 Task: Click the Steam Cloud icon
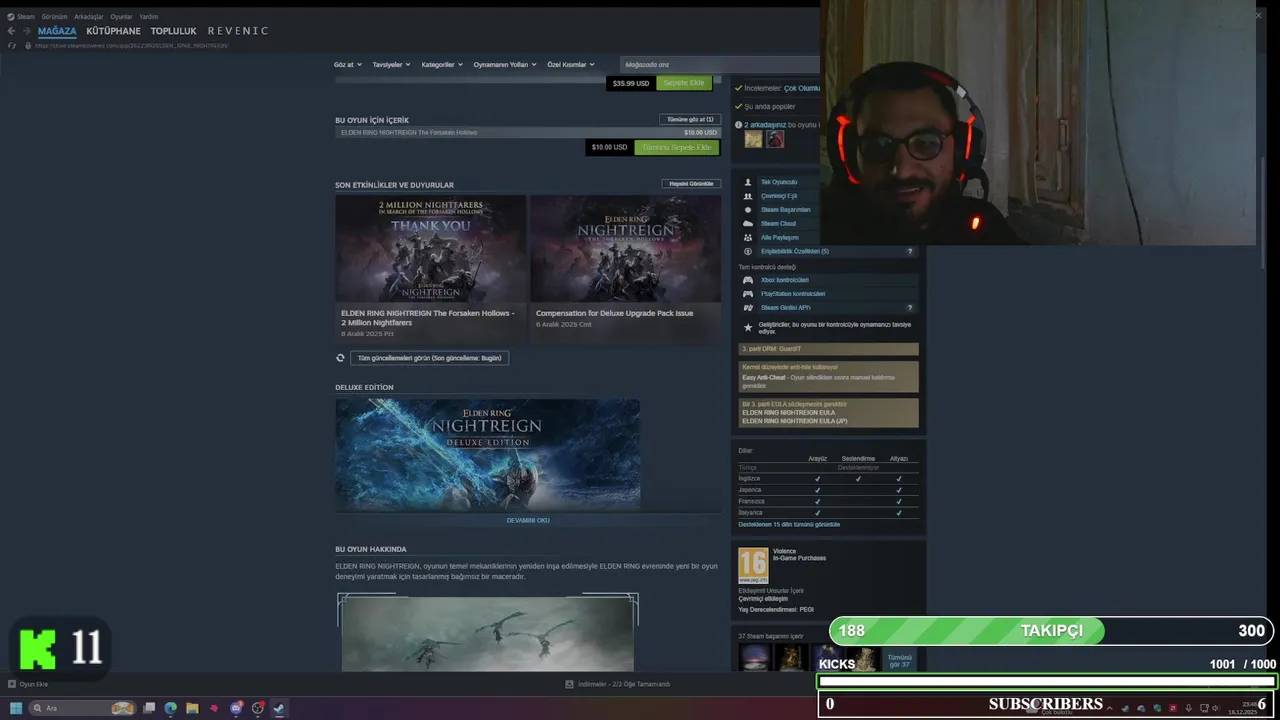pyautogui.click(x=748, y=224)
